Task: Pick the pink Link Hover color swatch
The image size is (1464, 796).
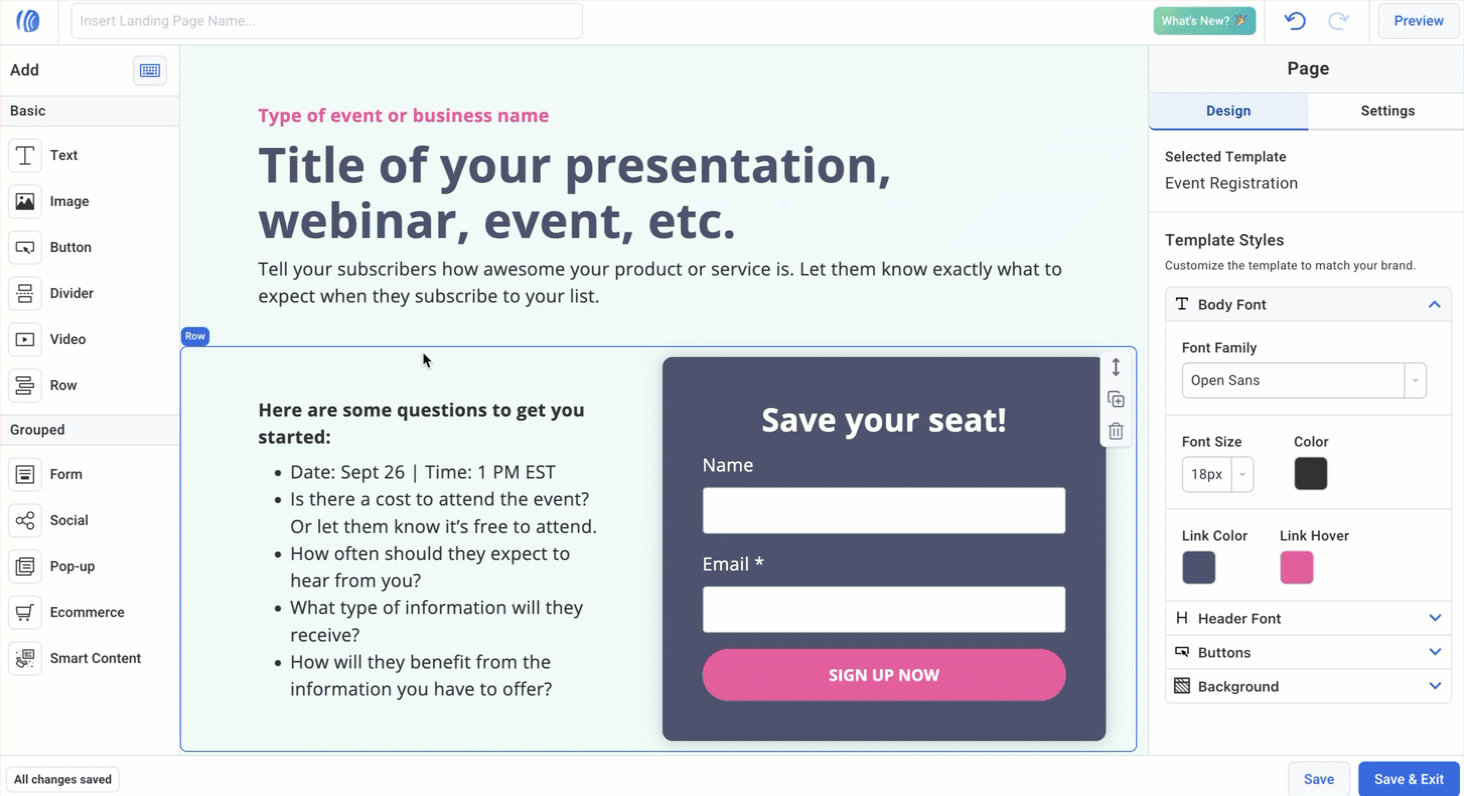Action: (x=1297, y=567)
